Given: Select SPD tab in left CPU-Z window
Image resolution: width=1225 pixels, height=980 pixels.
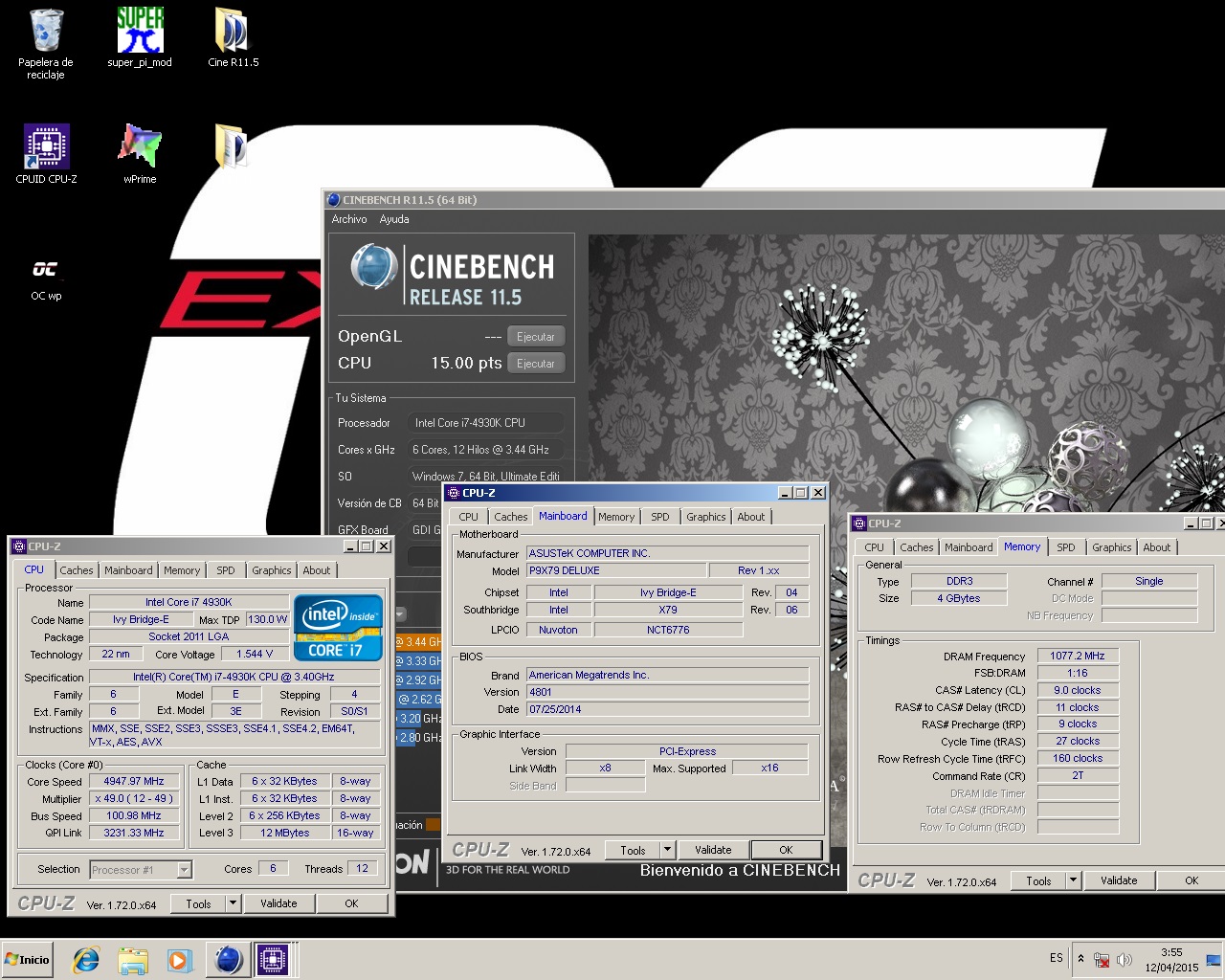Looking at the screenshot, I should [x=226, y=570].
